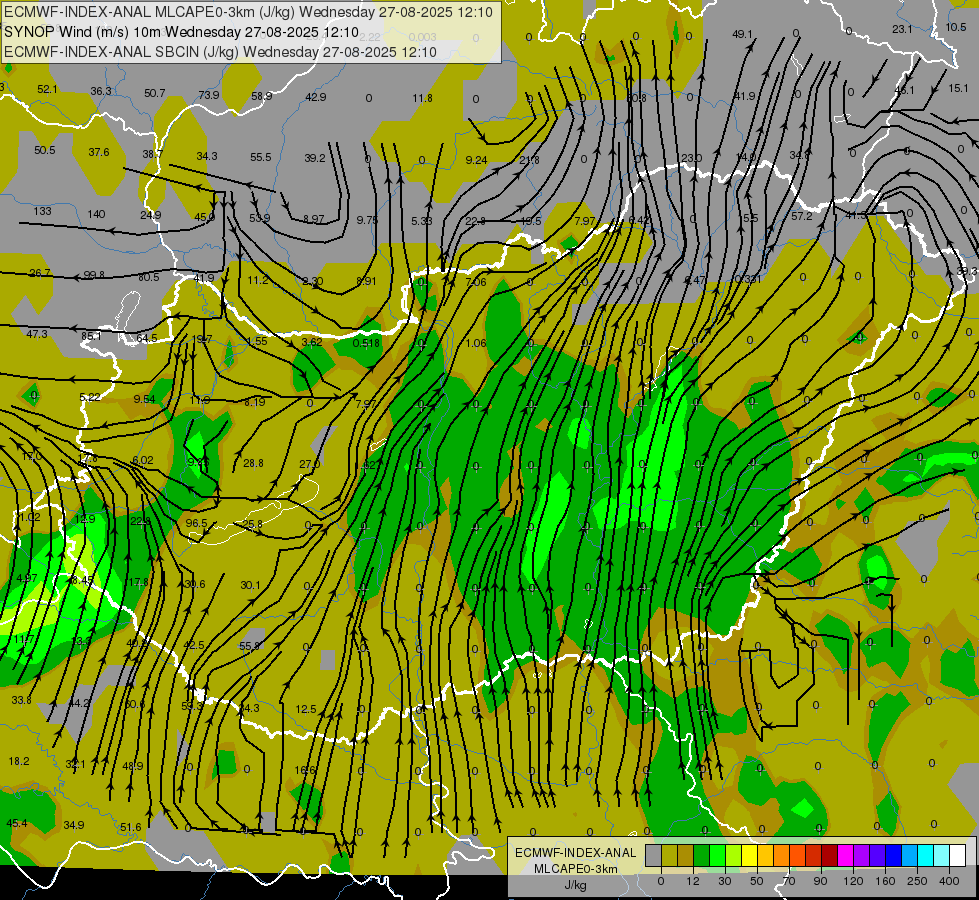Click the SYNOP Wind 10m title line

(181, 32)
